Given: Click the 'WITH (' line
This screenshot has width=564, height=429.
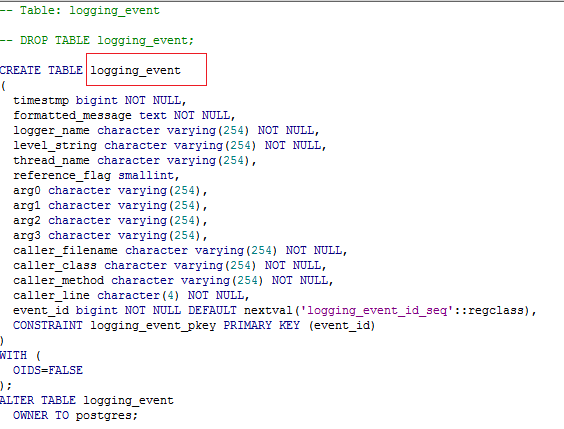Looking at the screenshot, I should 21,356.
